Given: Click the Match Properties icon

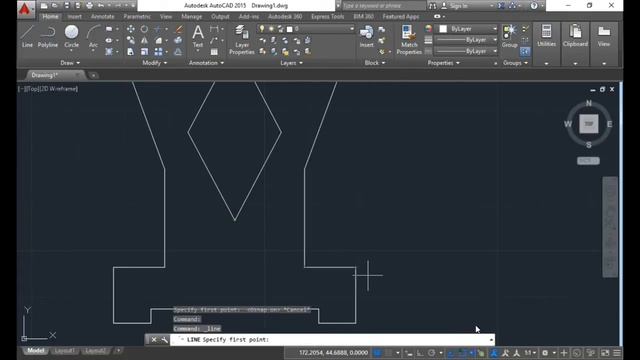Looking at the screenshot, I should [x=409, y=40].
